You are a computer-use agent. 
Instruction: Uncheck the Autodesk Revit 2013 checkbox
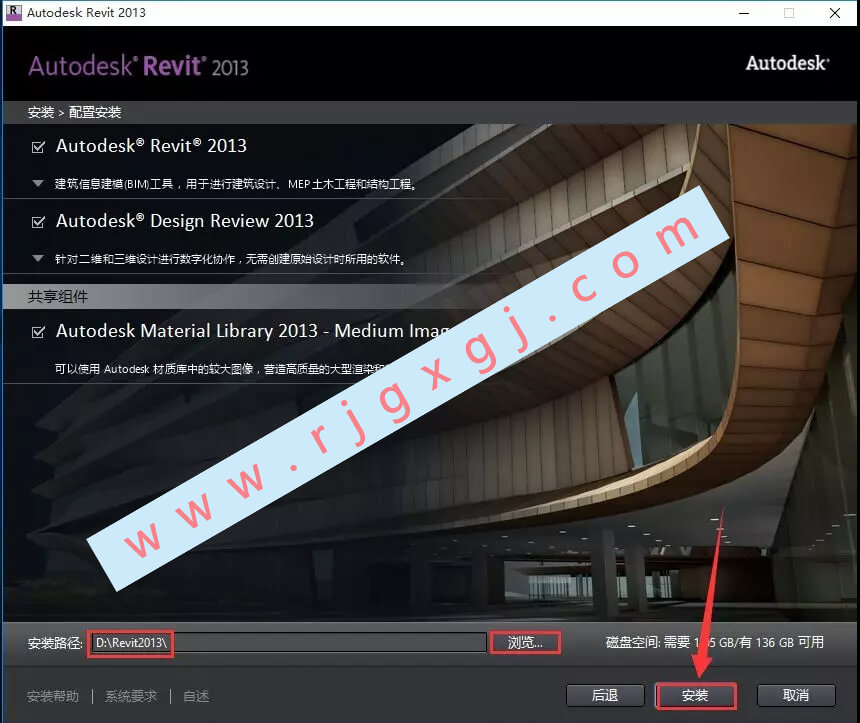38,146
